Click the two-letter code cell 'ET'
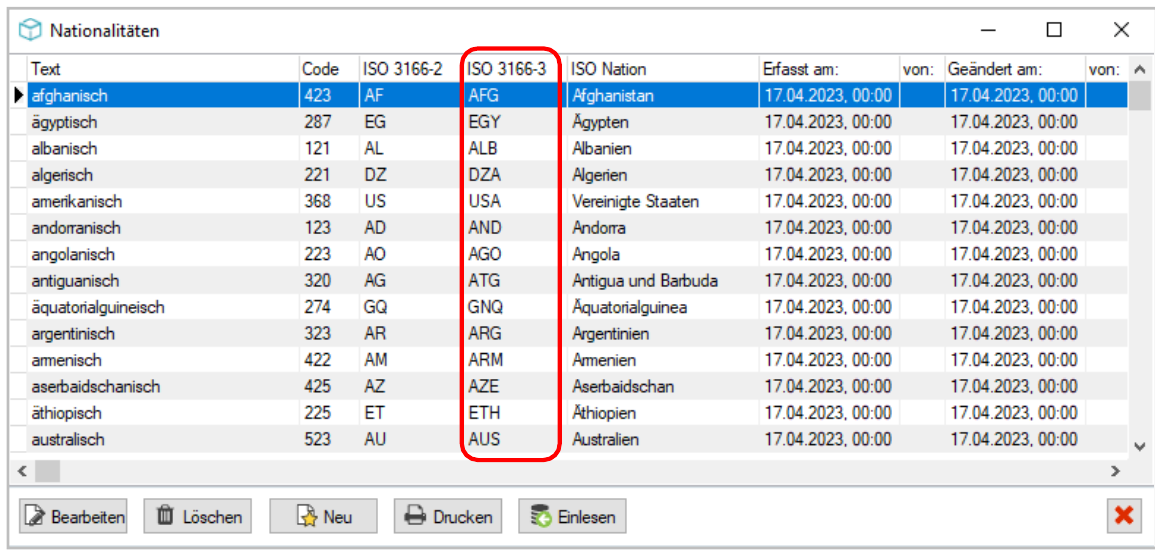Screen dimensions: 1155x552 point(410,413)
